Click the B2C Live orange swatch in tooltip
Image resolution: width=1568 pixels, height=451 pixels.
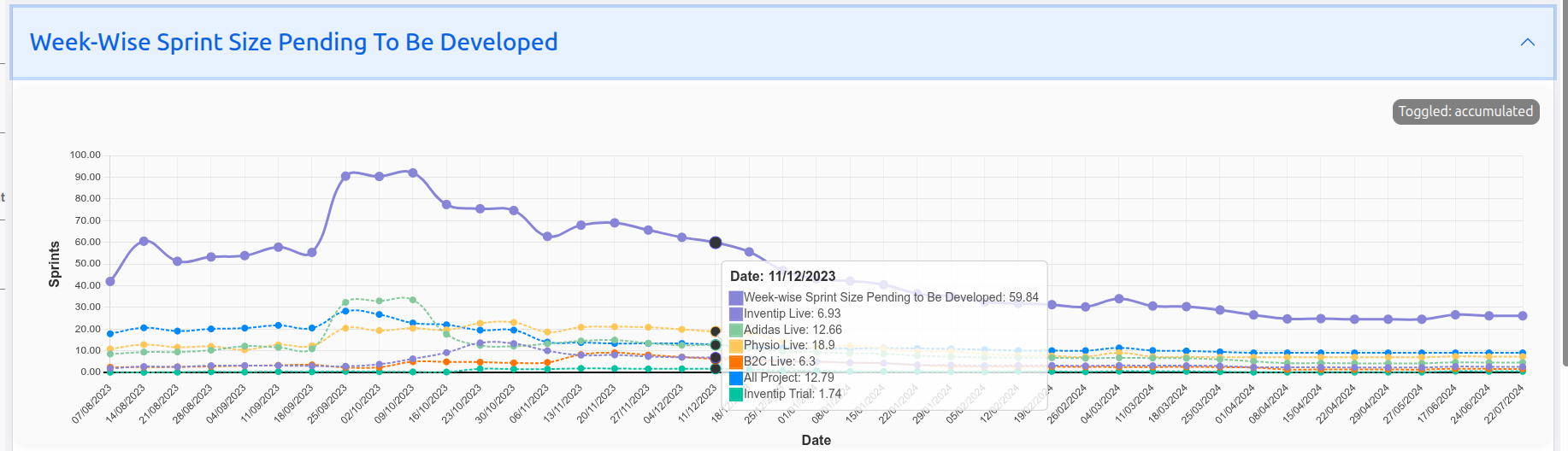point(735,362)
